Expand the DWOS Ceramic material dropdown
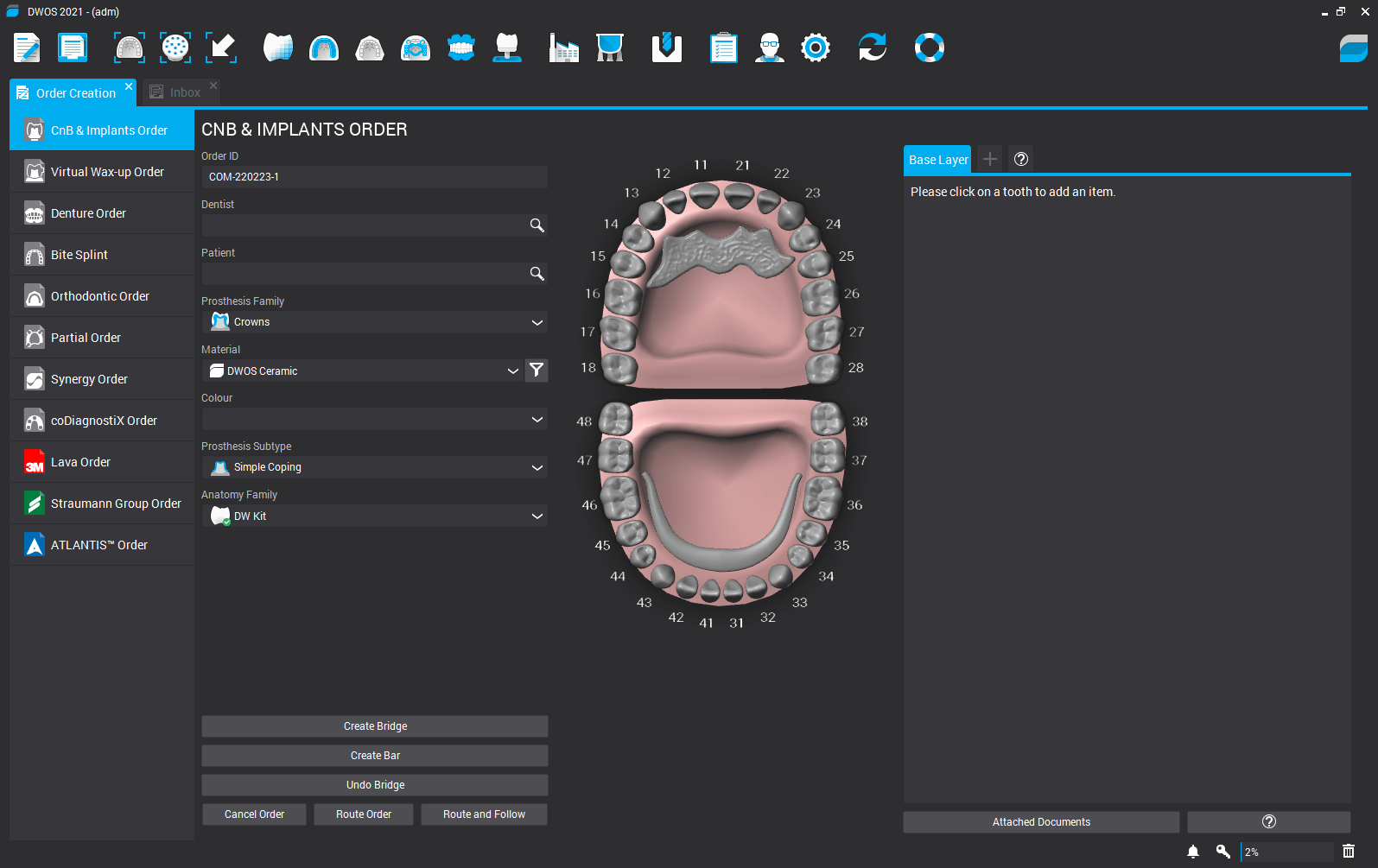 click(x=363, y=371)
